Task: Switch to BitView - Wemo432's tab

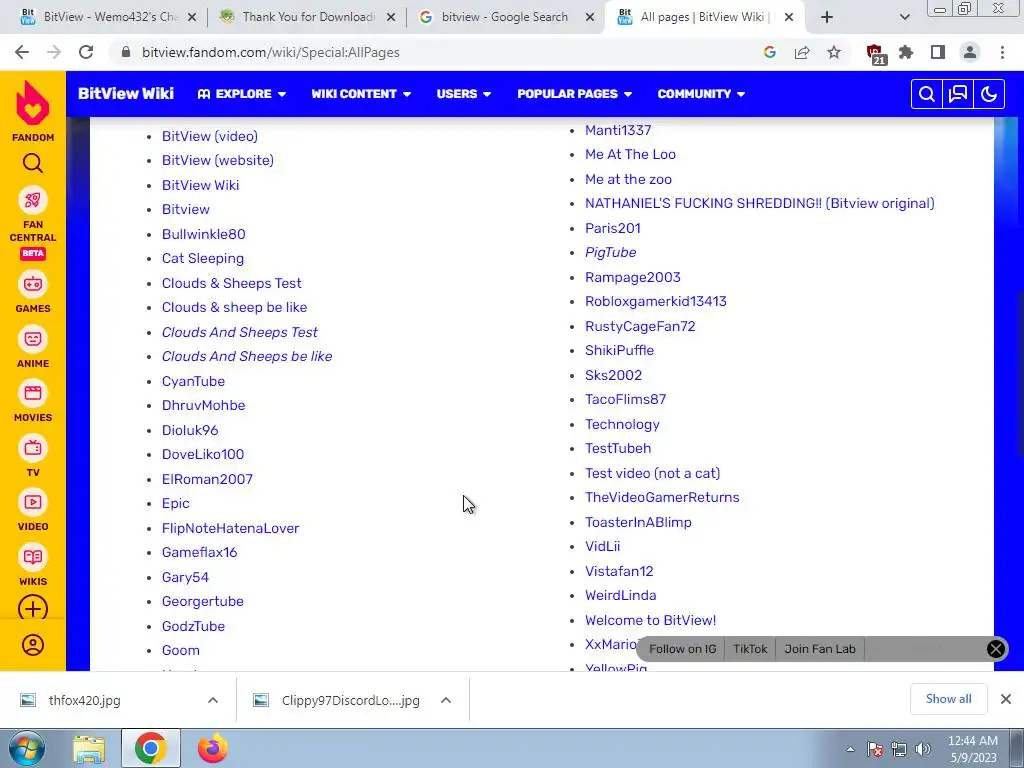Action: tap(108, 17)
